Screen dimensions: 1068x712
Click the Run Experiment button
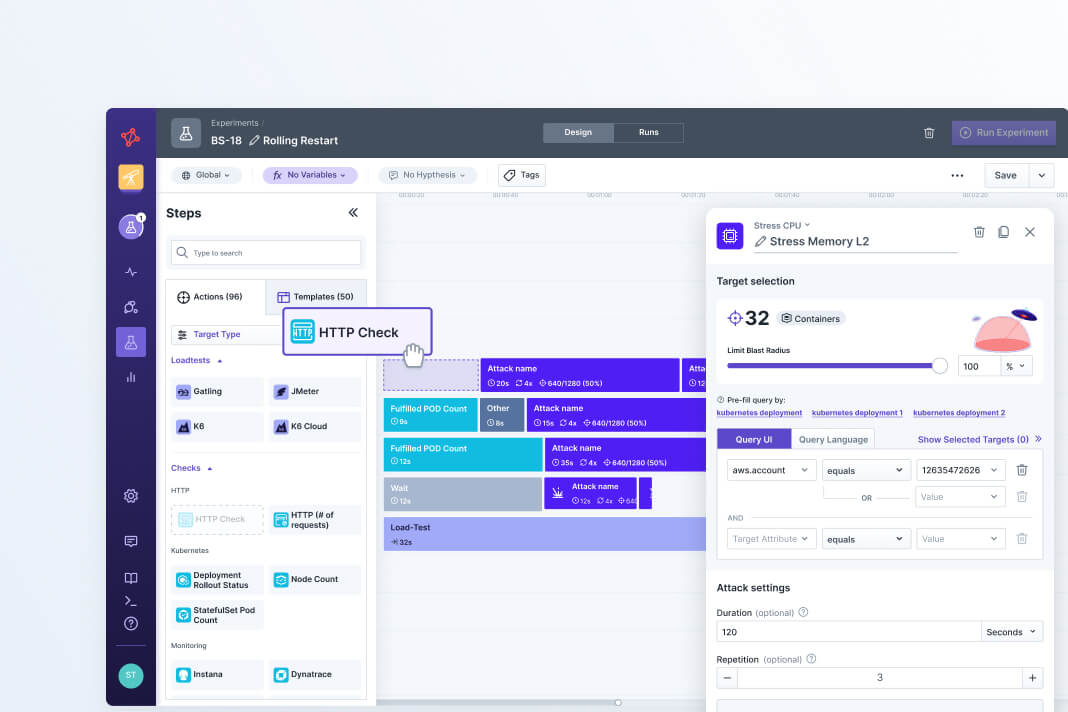1004,132
